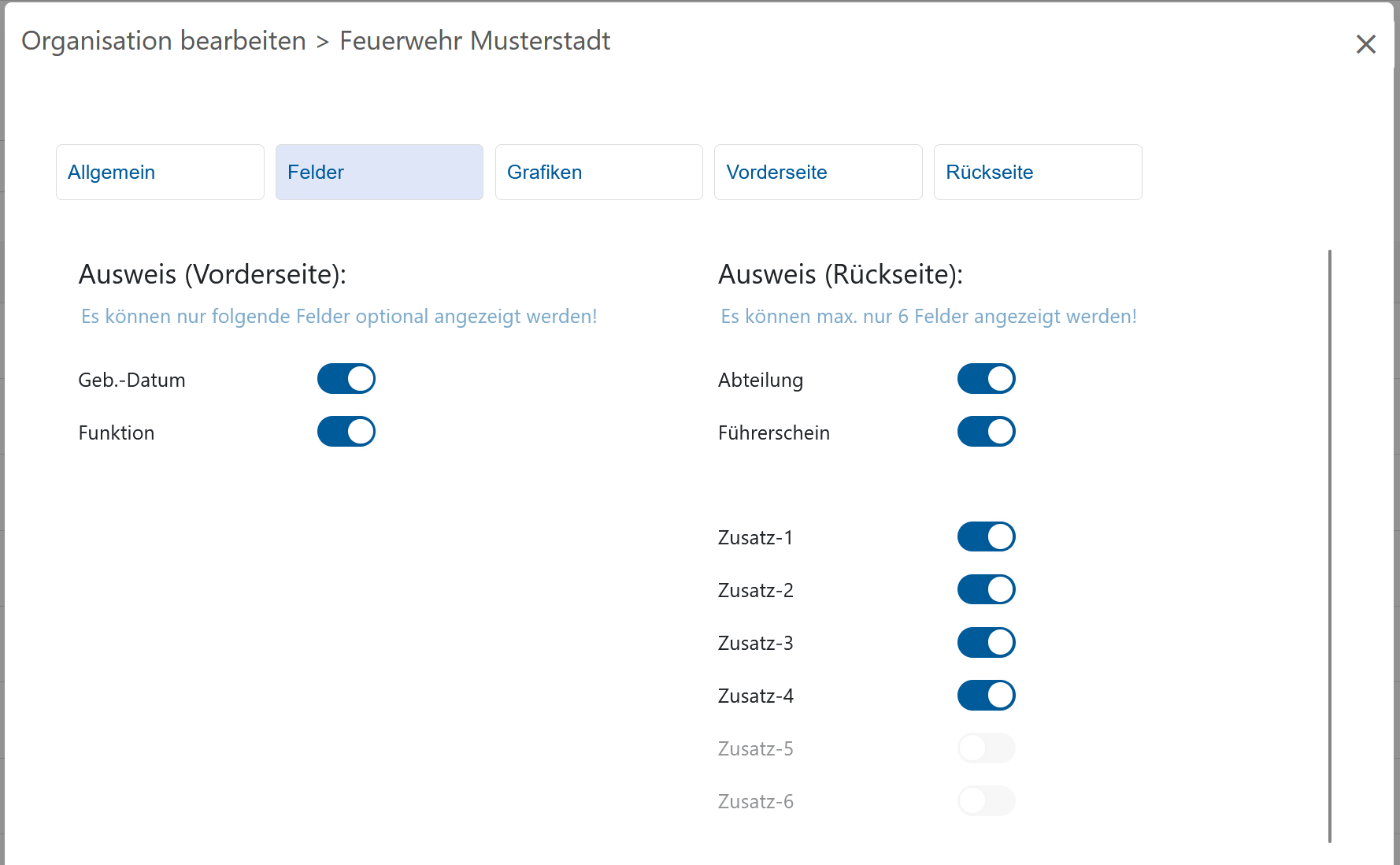This screenshot has height=865, width=1400.
Task: Toggle the Abteilung field off
Action: (987, 379)
